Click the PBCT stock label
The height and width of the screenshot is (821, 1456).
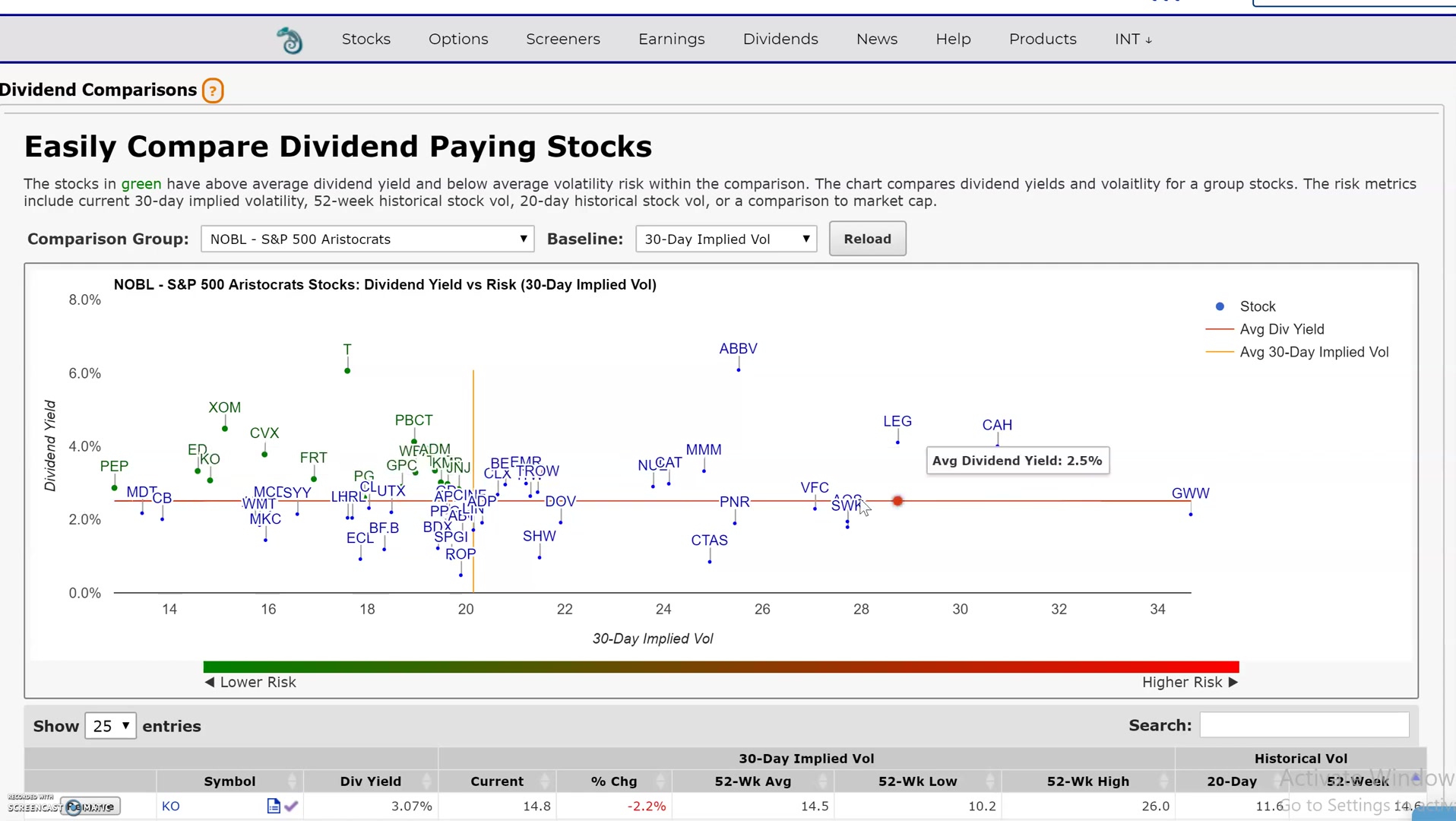(x=413, y=420)
